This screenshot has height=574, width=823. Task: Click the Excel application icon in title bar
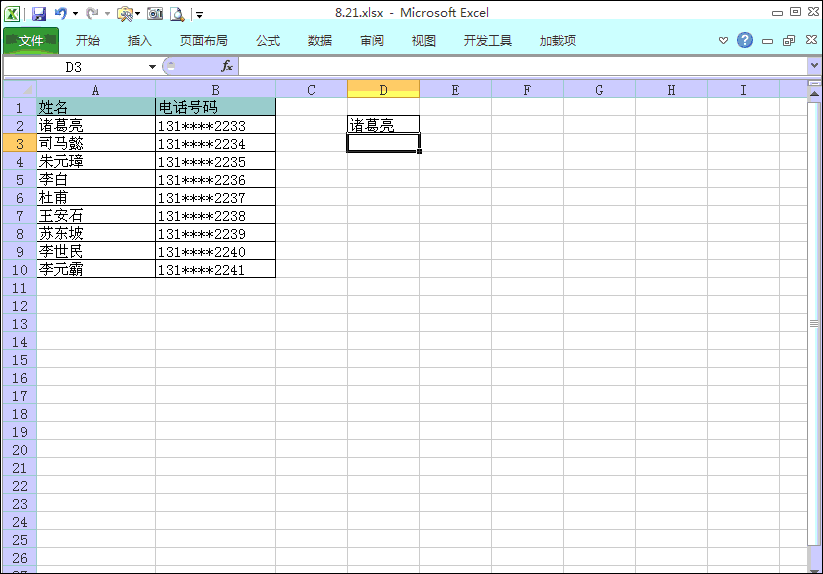coord(12,14)
